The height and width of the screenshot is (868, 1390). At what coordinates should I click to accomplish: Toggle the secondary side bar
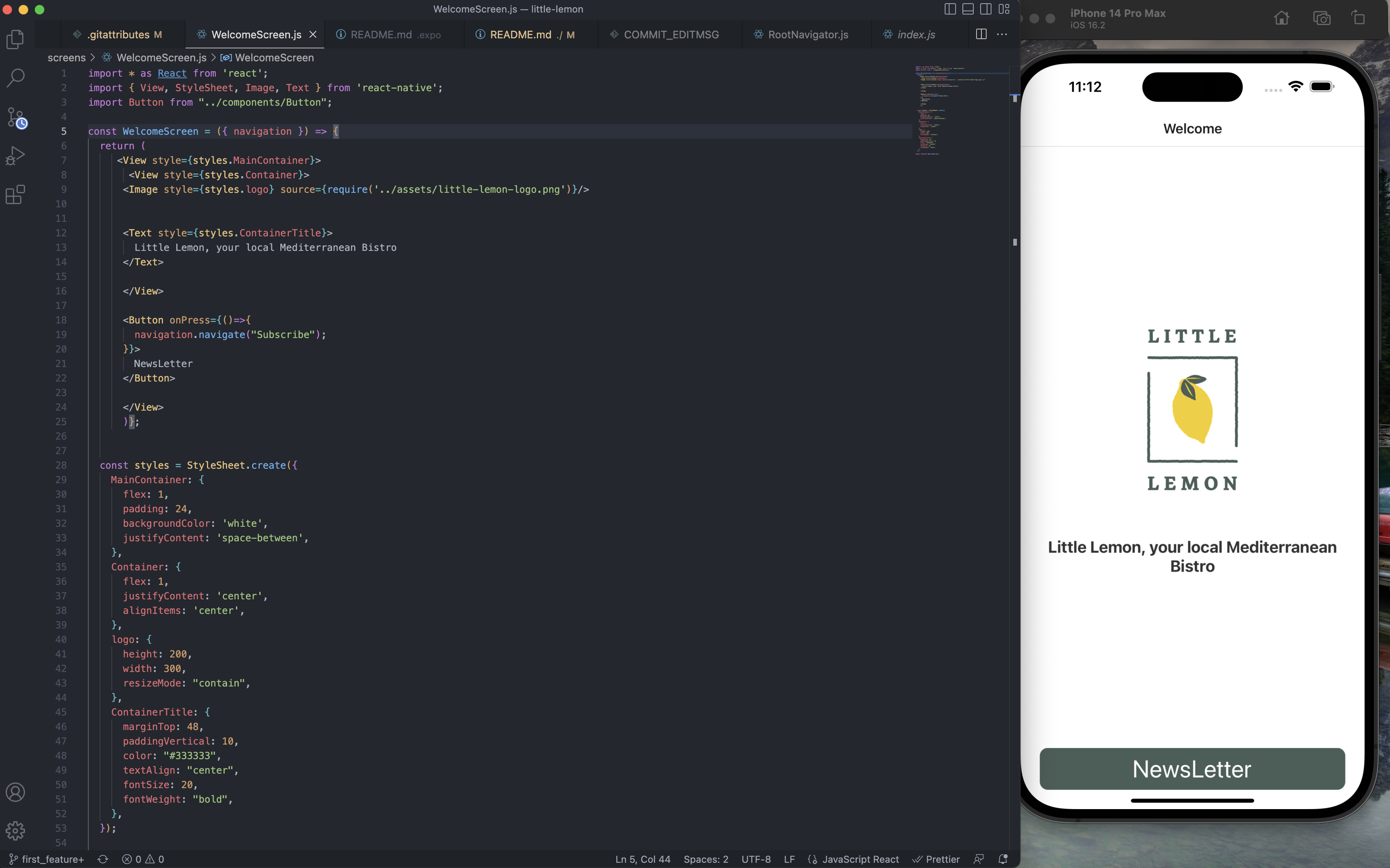pos(986,8)
